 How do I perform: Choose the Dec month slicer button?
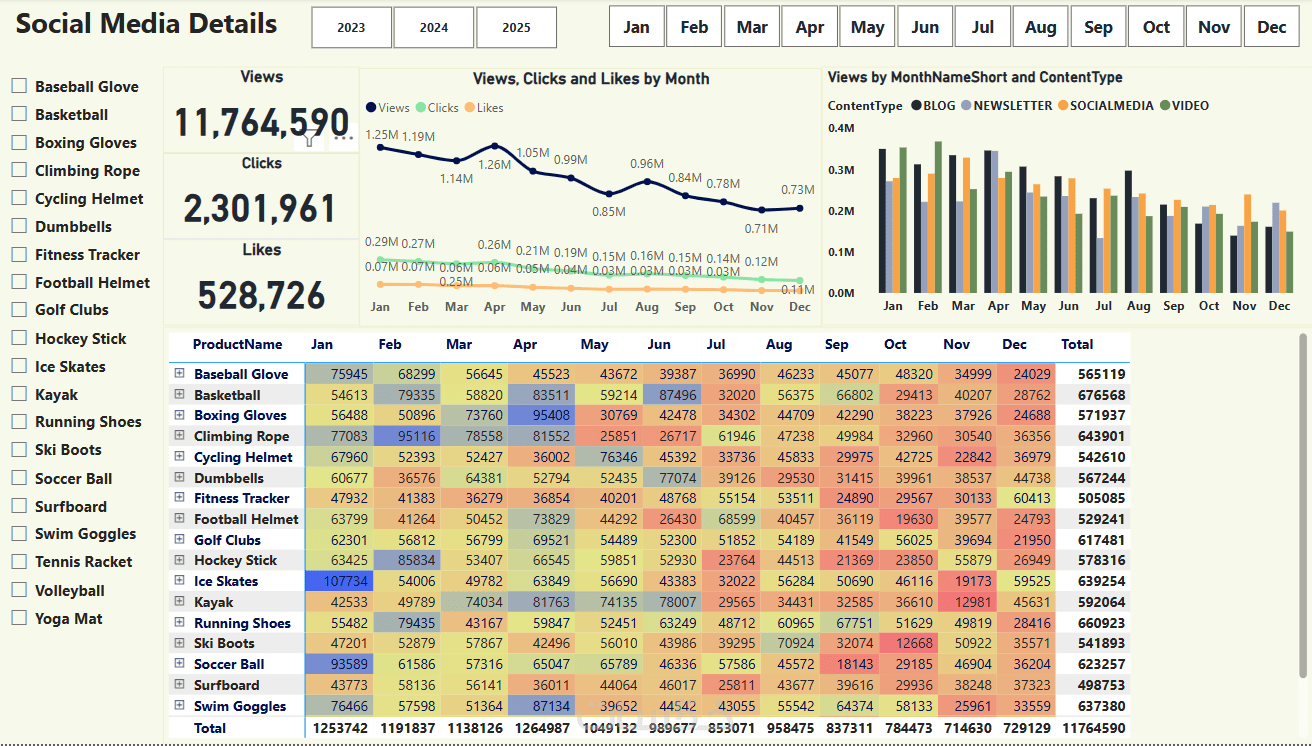[1272, 27]
